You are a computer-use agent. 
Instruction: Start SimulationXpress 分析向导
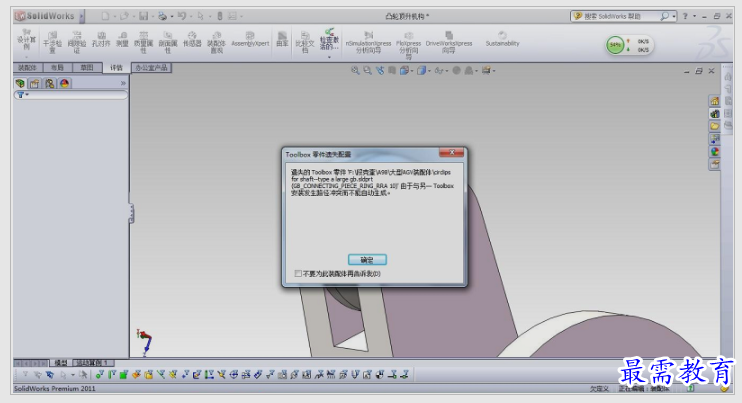368,42
